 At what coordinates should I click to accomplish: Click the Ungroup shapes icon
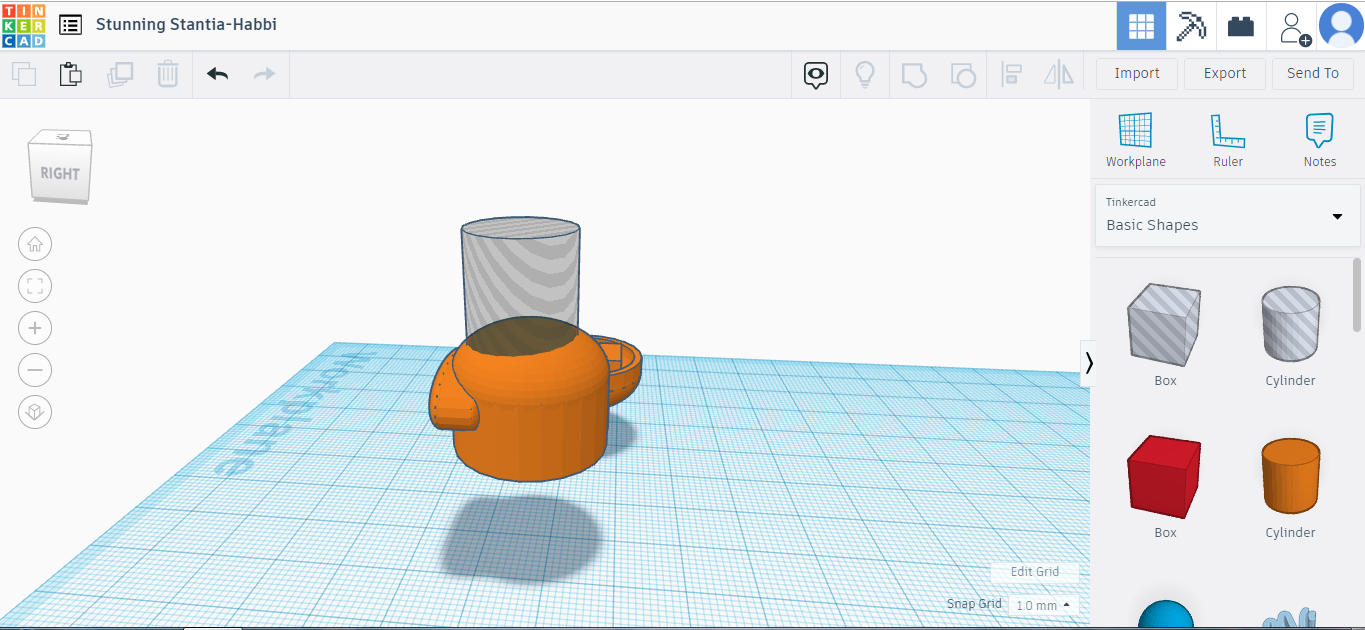963,74
